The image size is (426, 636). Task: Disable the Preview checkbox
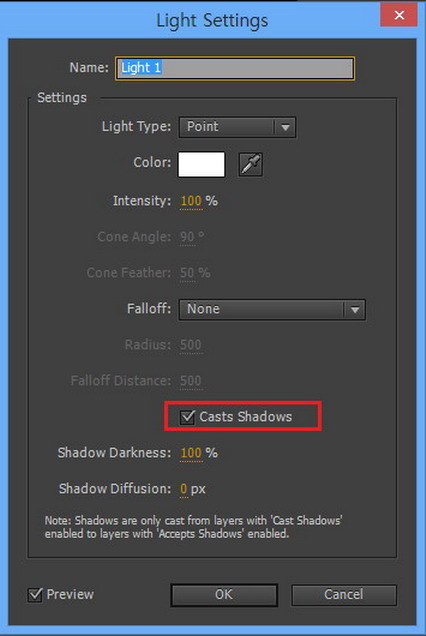[x=35, y=595]
